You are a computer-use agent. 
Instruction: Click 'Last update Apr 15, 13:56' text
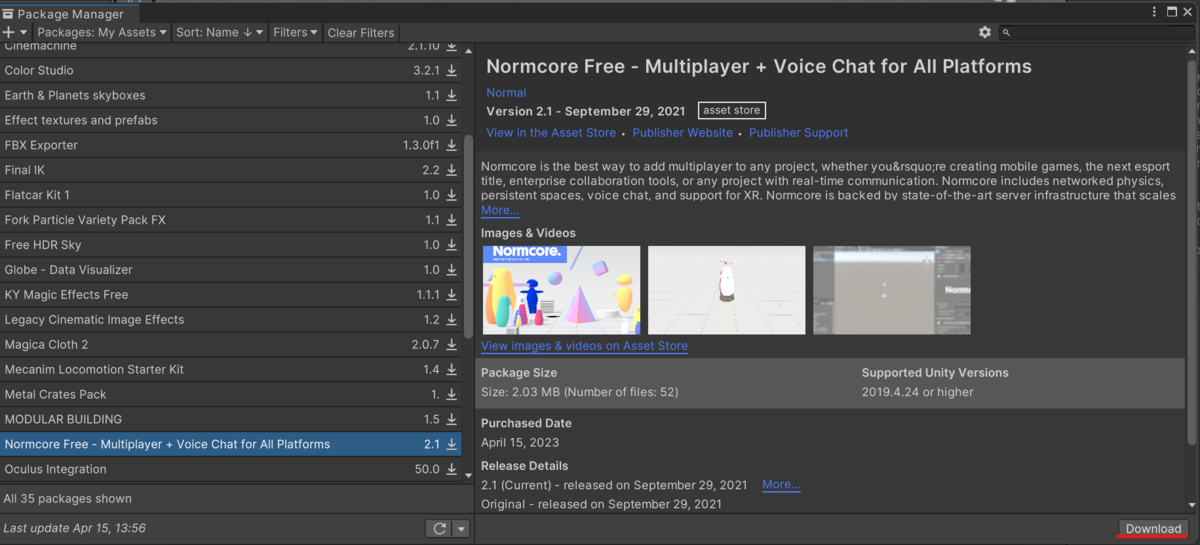(x=75, y=528)
